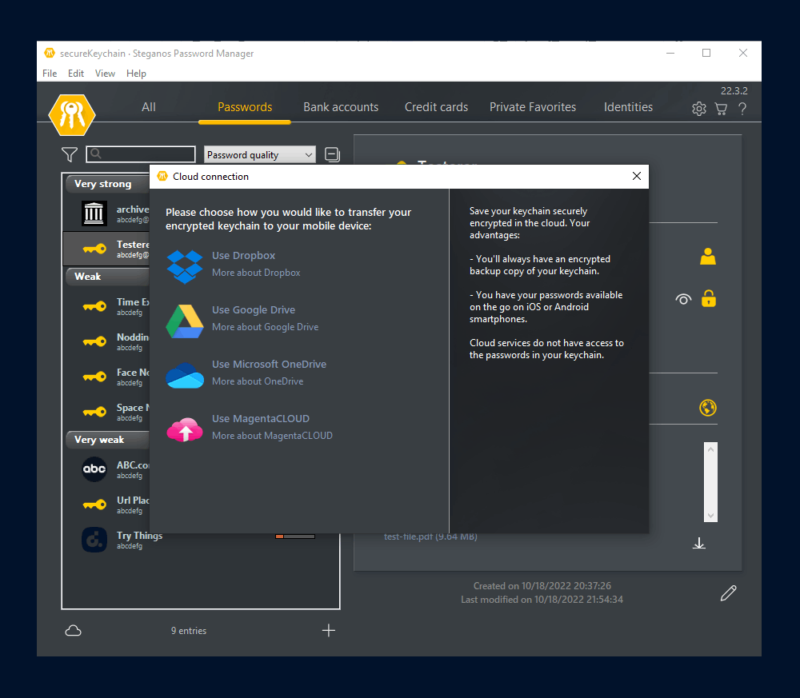Open the filter funnel icon
This screenshot has width=800, height=698.
[x=69, y=155]
